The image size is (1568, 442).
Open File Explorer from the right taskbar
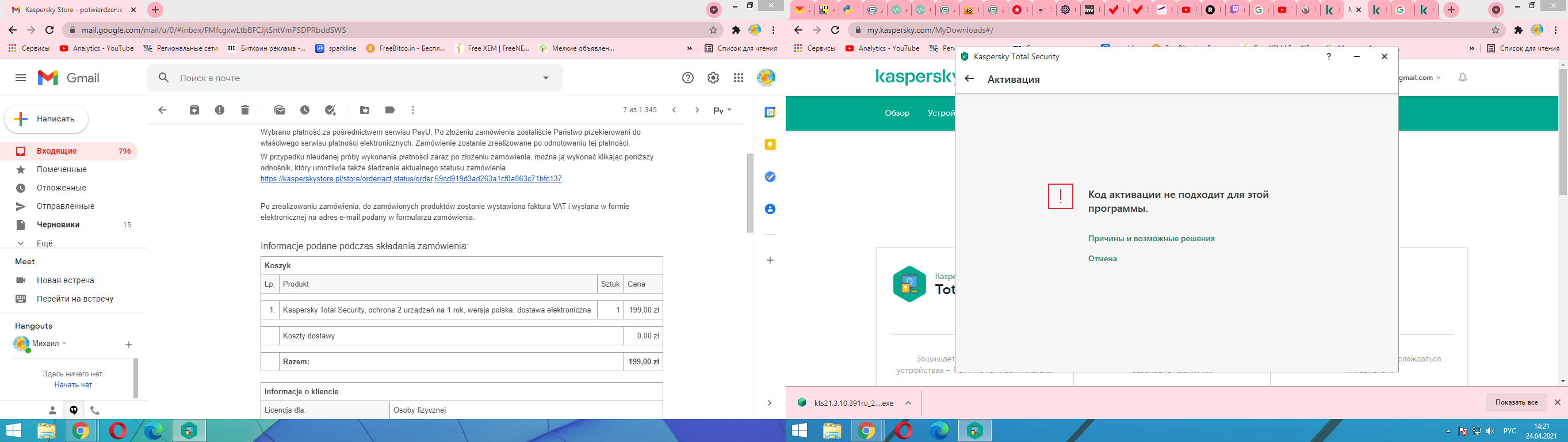(832, 431)
